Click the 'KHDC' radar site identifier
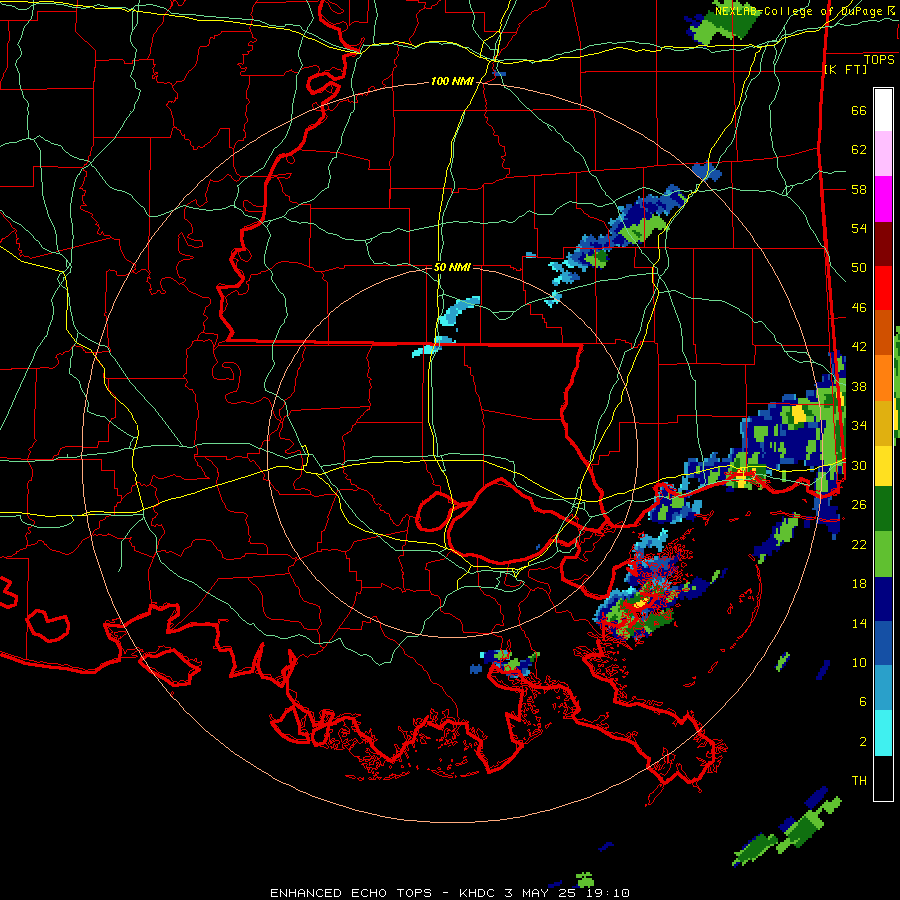900x900 pixels. (476, 893)
